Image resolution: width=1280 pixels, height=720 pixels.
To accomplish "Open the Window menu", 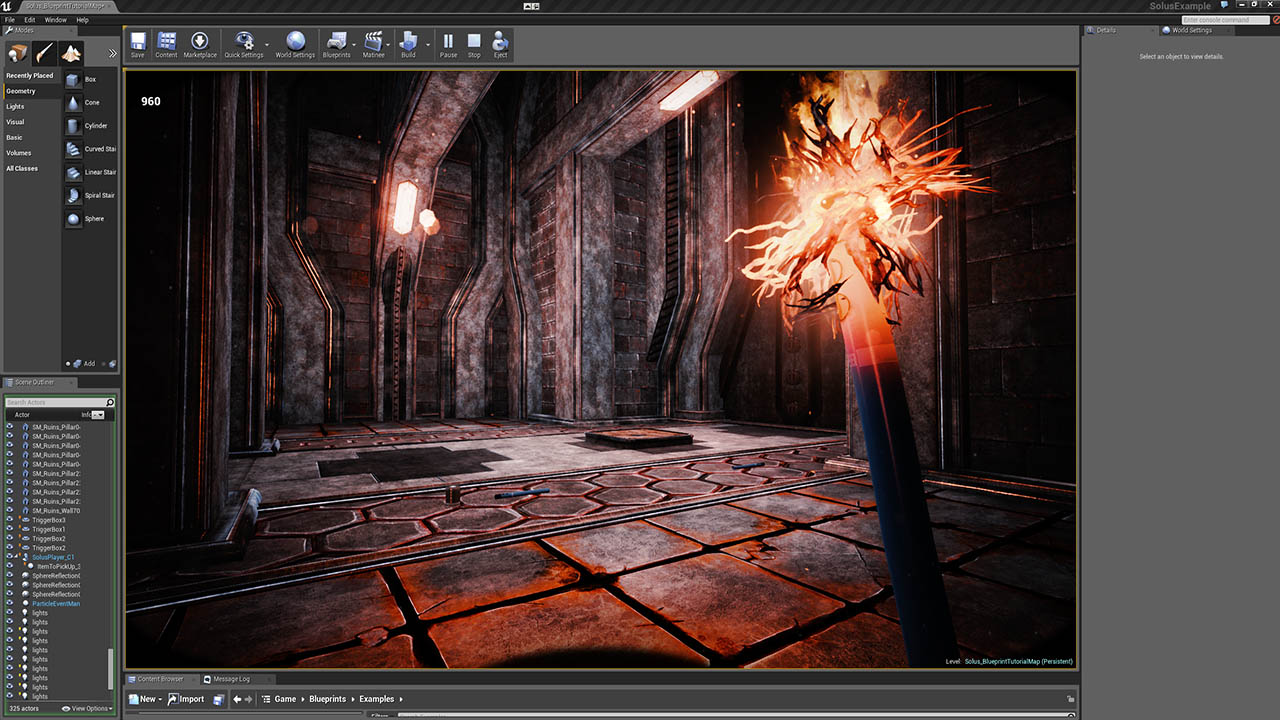I will [56, 19].
